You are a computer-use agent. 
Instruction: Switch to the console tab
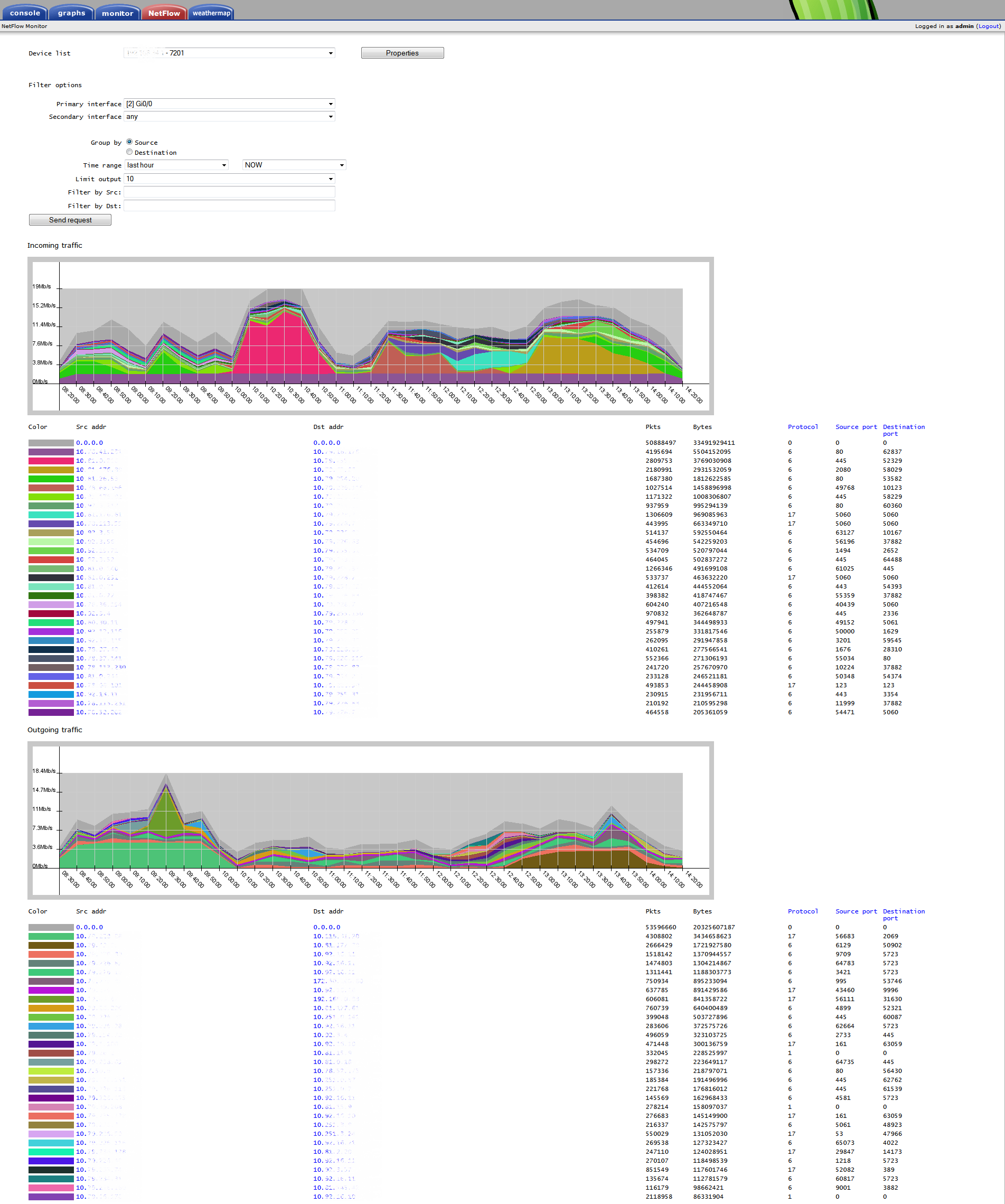coord(25,12)
